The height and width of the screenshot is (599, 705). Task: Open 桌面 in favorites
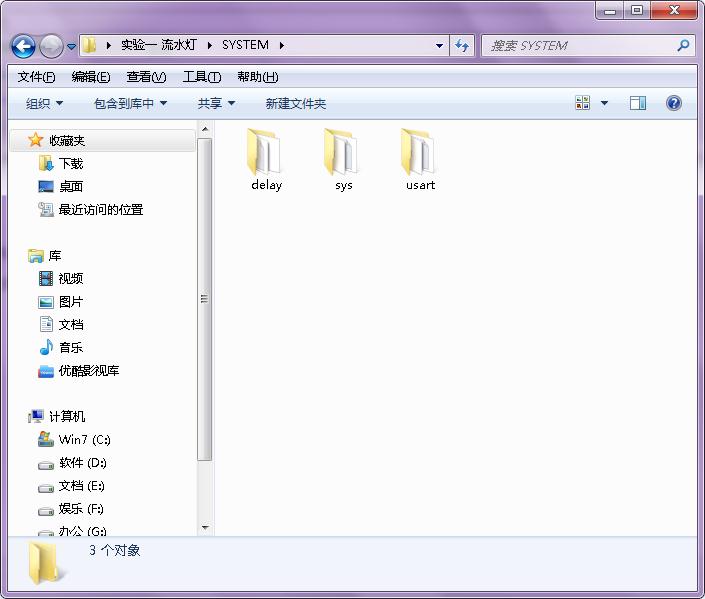71,187
